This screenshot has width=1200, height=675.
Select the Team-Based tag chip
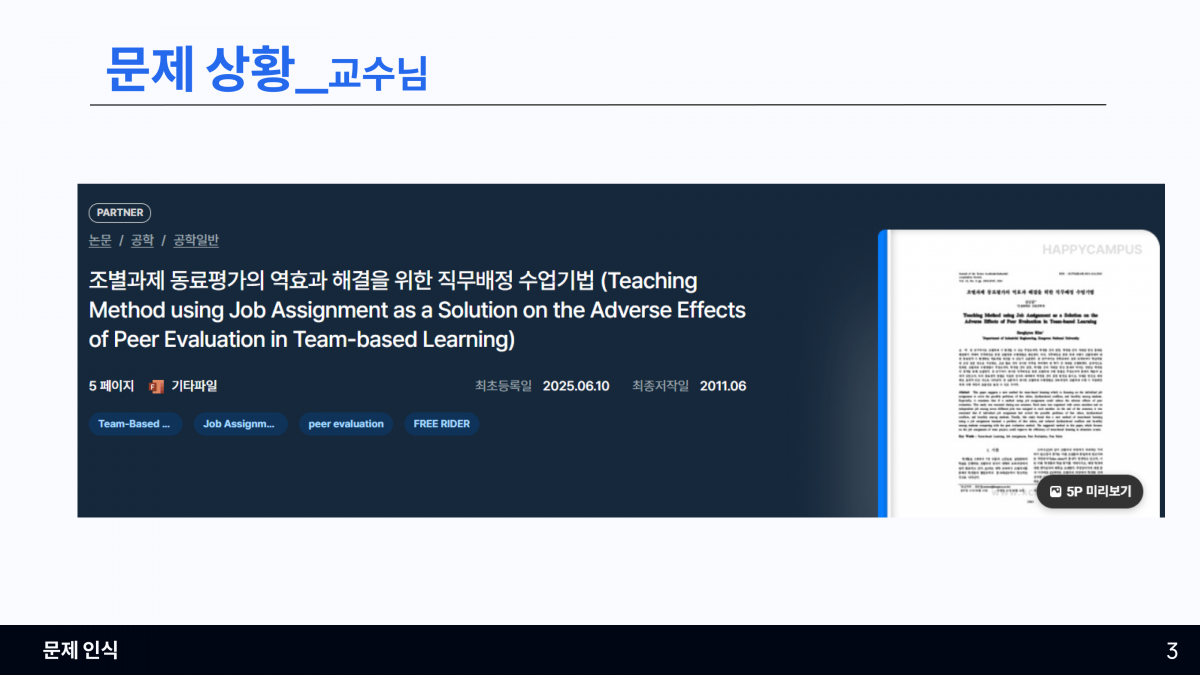(x=135, y=424)
